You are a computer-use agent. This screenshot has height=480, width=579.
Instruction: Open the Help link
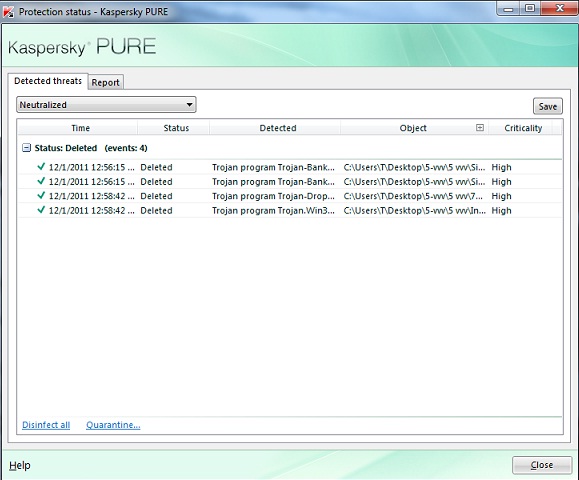click(20, 465)
